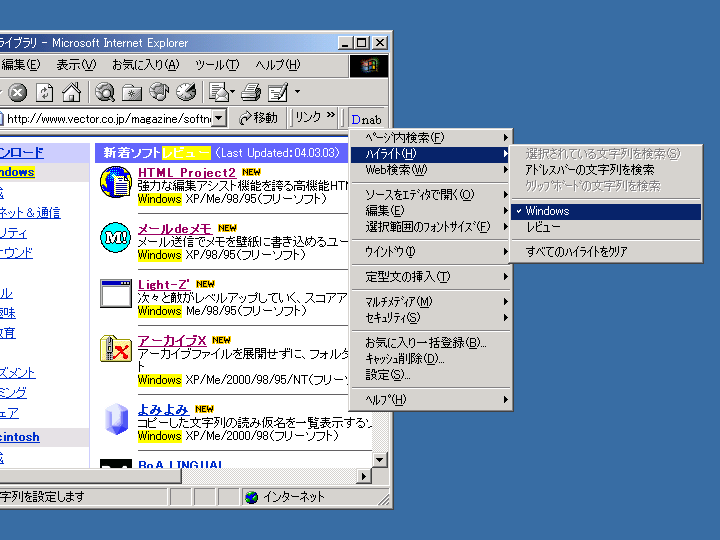
Task: Expand the 定型文の挿入(T) submenu
Action: click(x=431, y=277)
